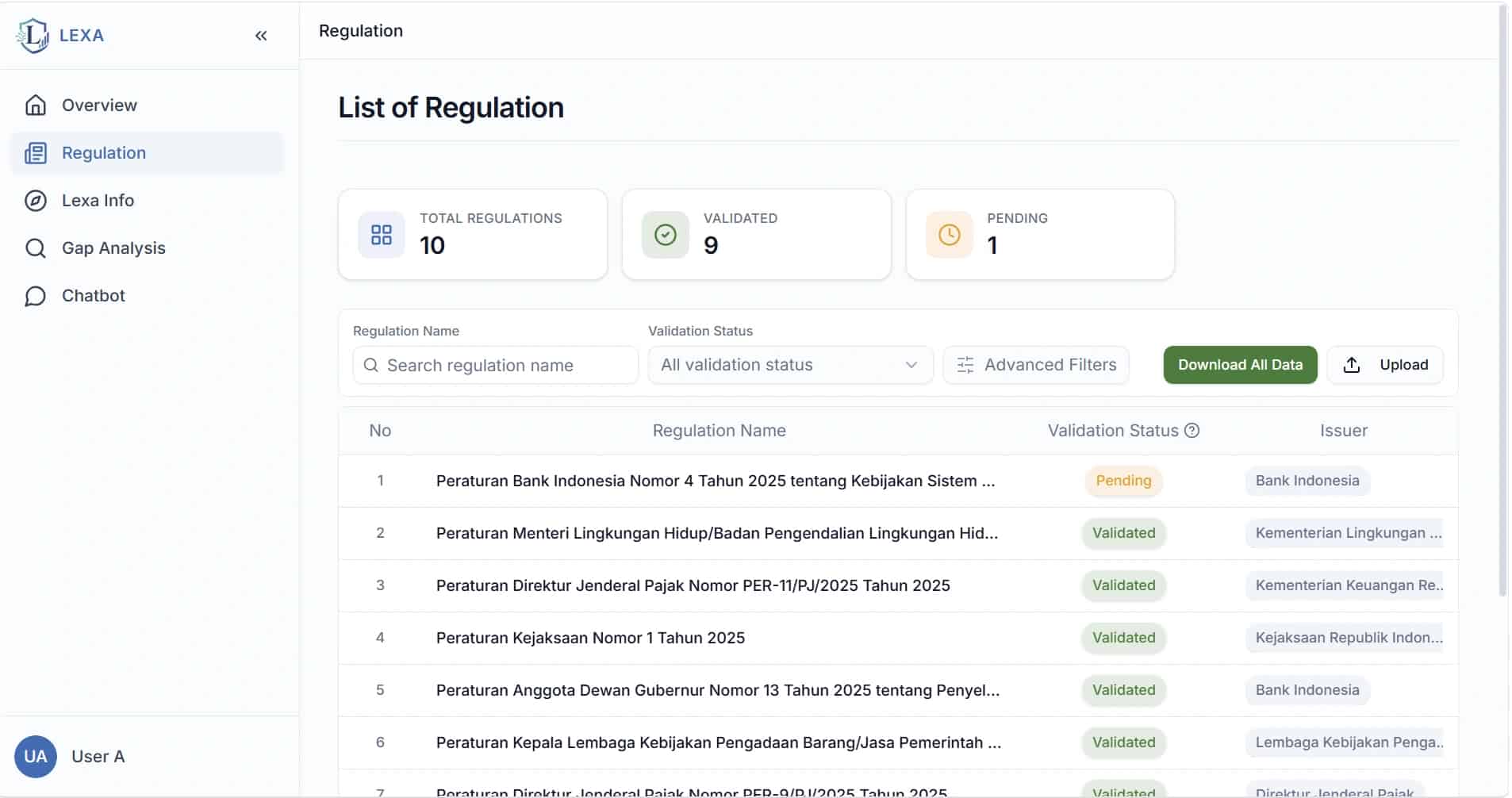Click the Validation Status column header

[1113, 431]
